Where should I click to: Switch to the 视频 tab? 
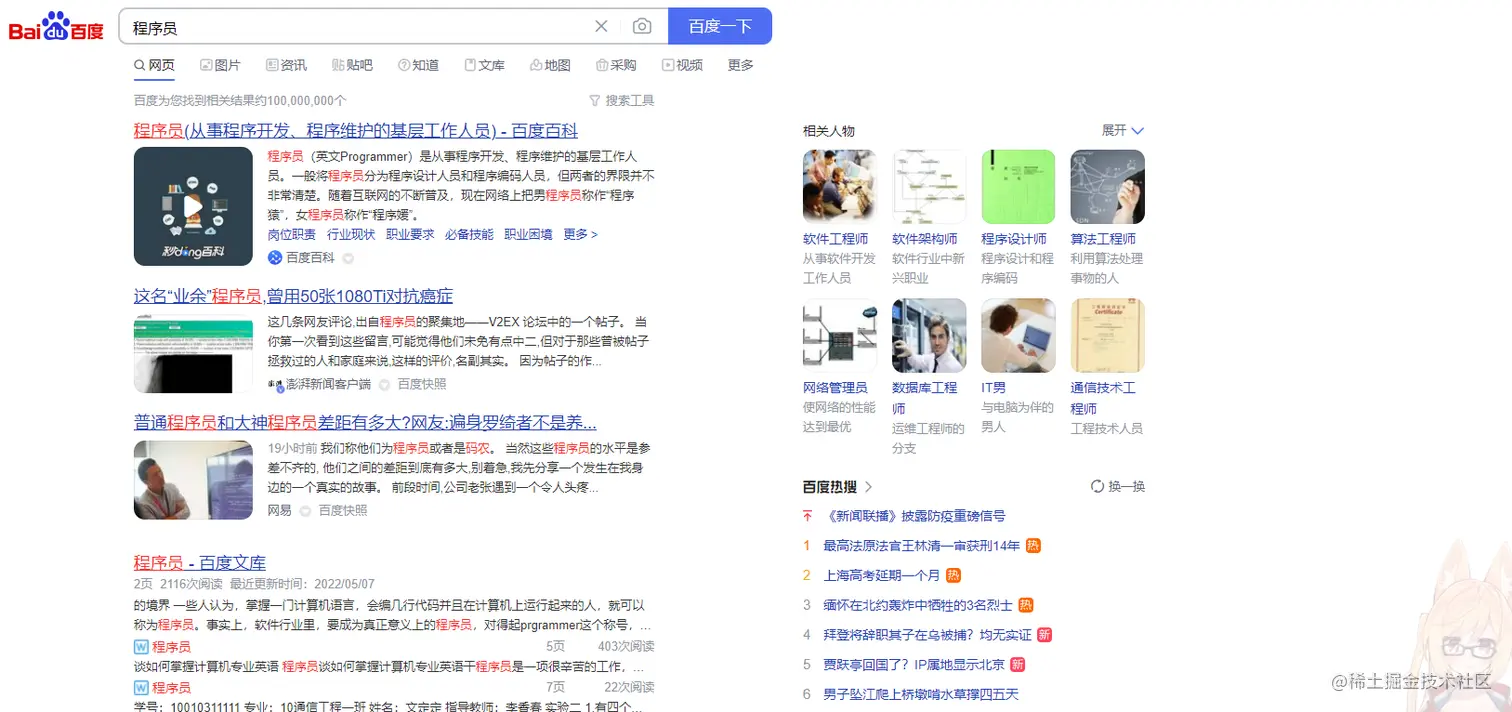(682, 65)
